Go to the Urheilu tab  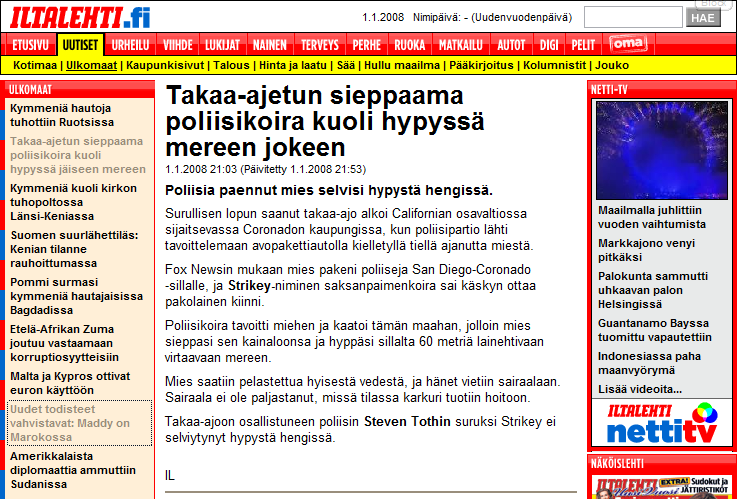130,45
